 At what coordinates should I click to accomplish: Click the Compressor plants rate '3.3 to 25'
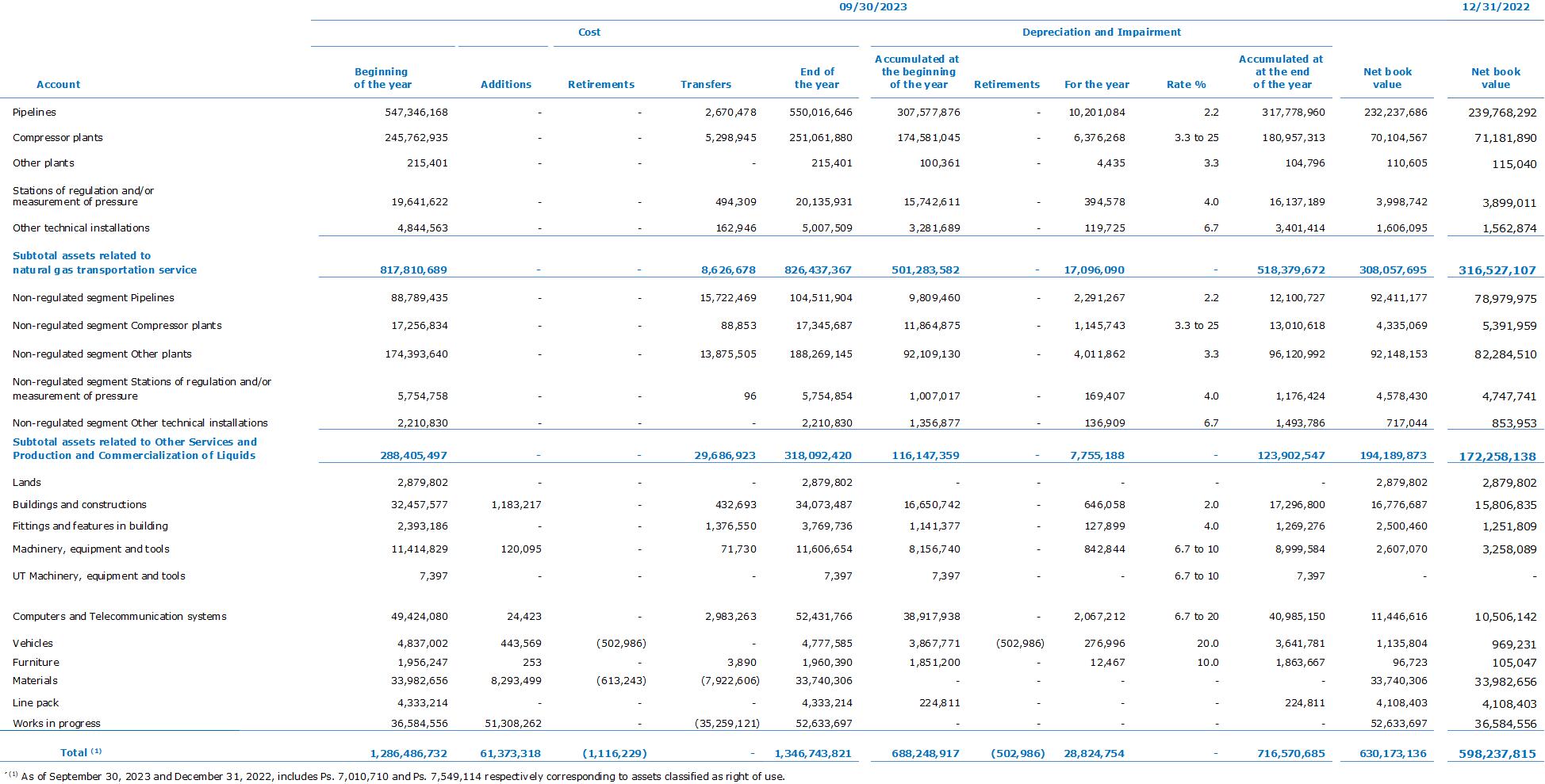coord(1197,138)
